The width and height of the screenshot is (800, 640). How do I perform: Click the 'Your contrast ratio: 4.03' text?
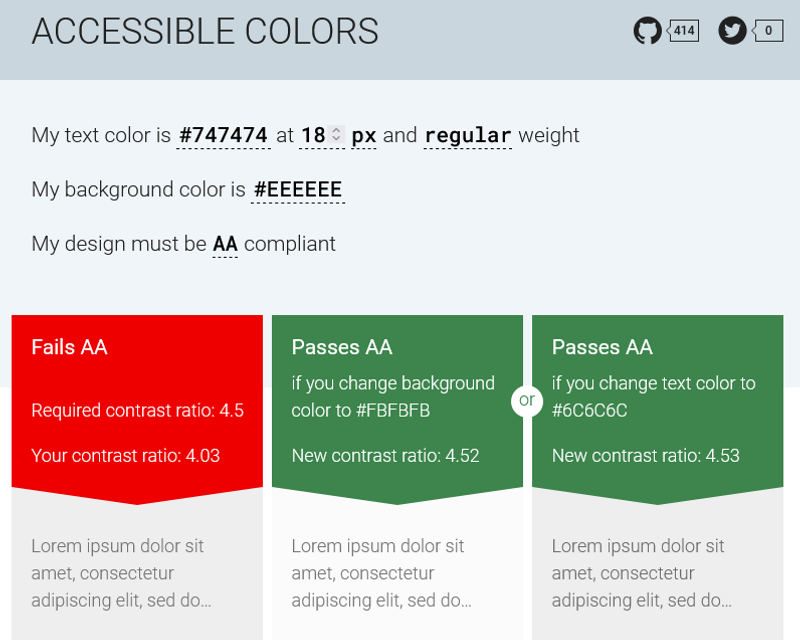tap(126, 456)
